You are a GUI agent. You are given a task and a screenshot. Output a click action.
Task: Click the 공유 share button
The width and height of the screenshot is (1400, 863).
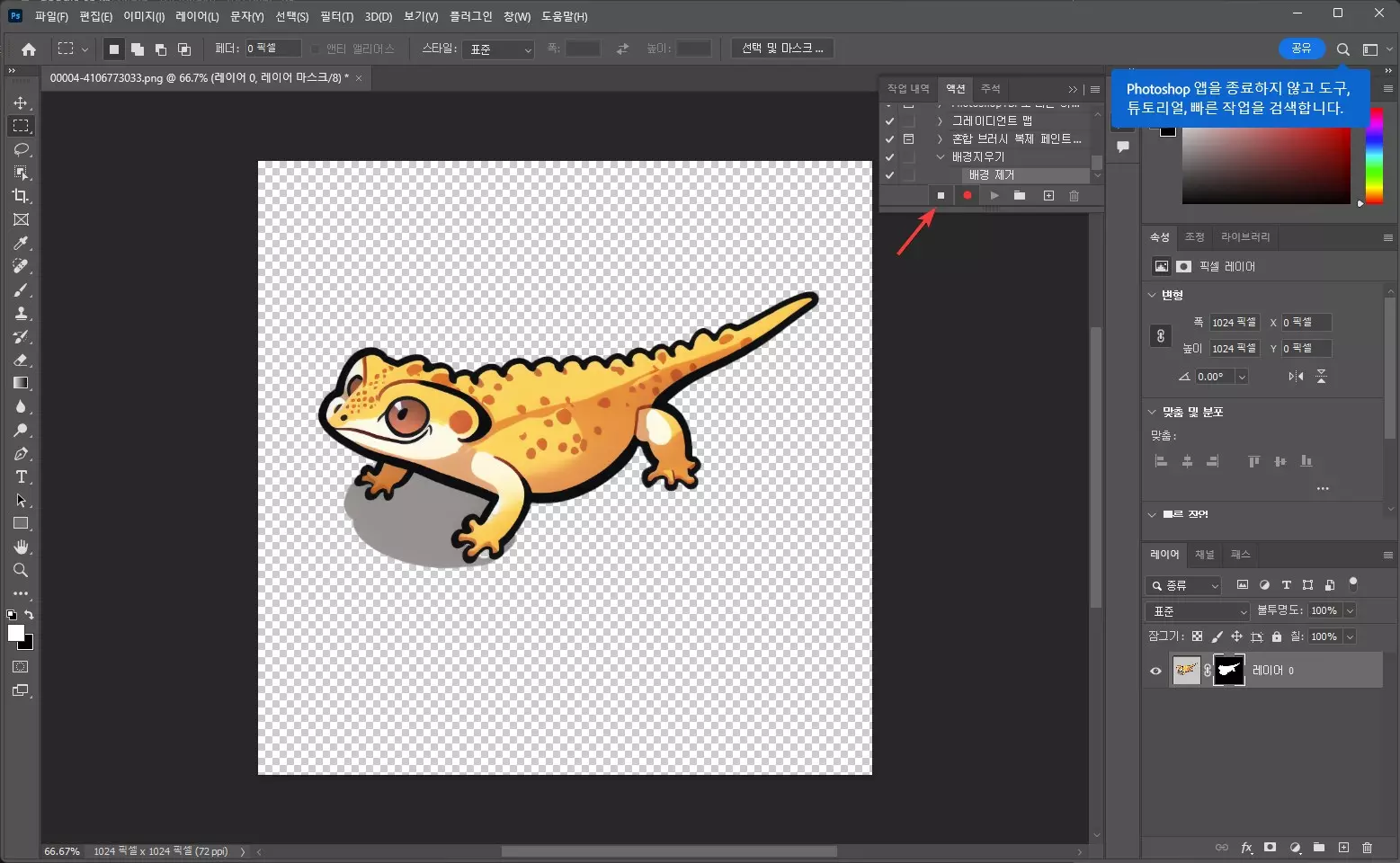(x=1301, y=49)
